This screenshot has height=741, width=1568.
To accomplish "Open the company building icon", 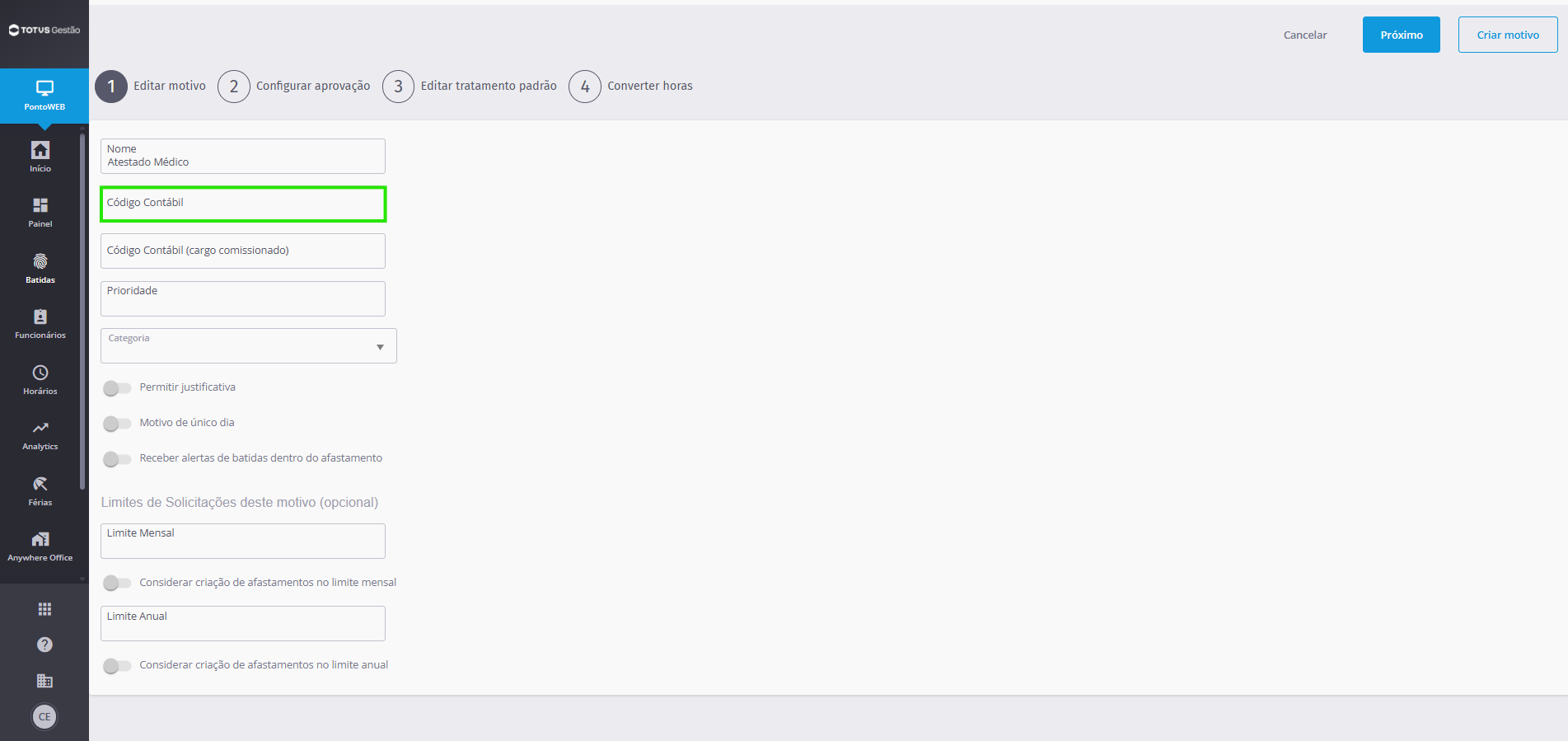I will [44, 681].
